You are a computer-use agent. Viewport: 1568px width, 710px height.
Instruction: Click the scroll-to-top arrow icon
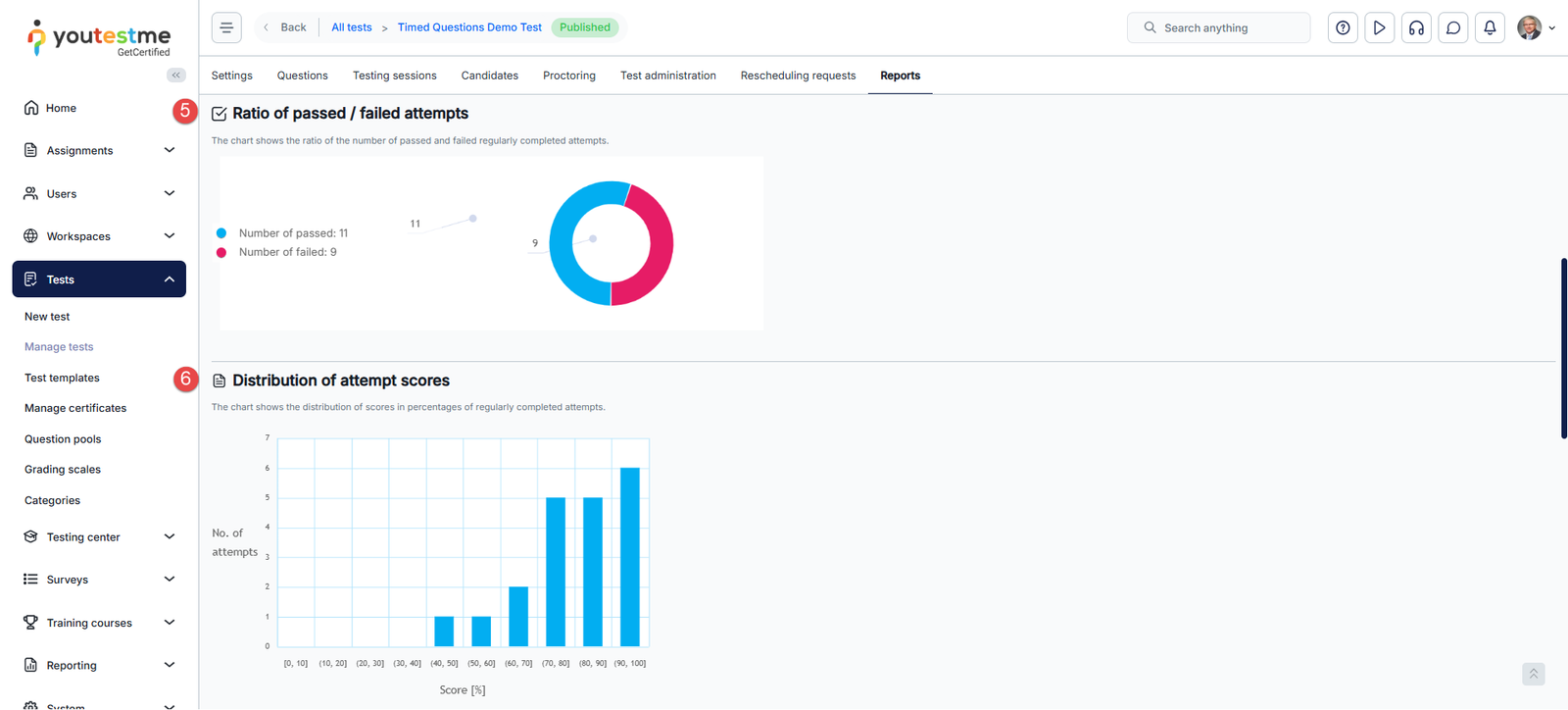tap(1534, 674)
